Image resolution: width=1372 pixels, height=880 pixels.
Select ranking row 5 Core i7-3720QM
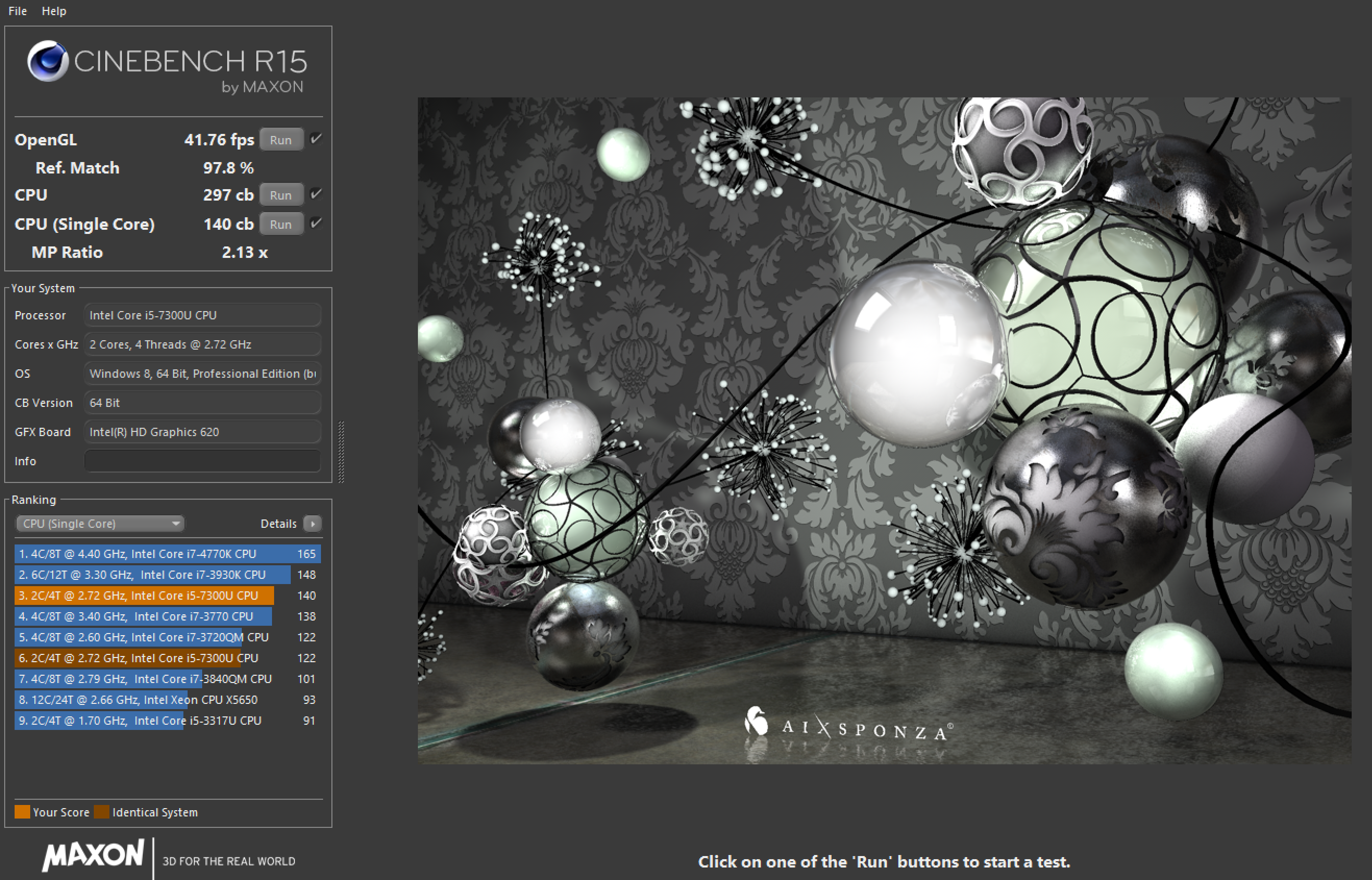point(167,637)
